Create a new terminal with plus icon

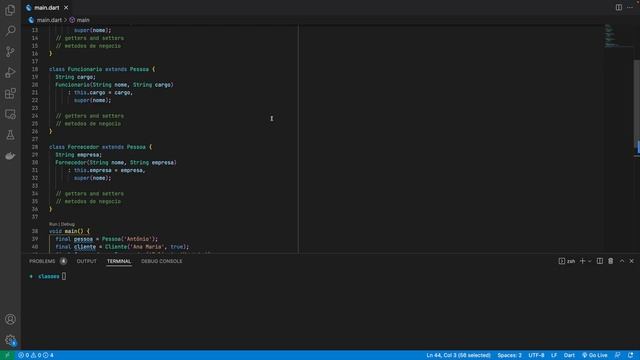point(582,261)
